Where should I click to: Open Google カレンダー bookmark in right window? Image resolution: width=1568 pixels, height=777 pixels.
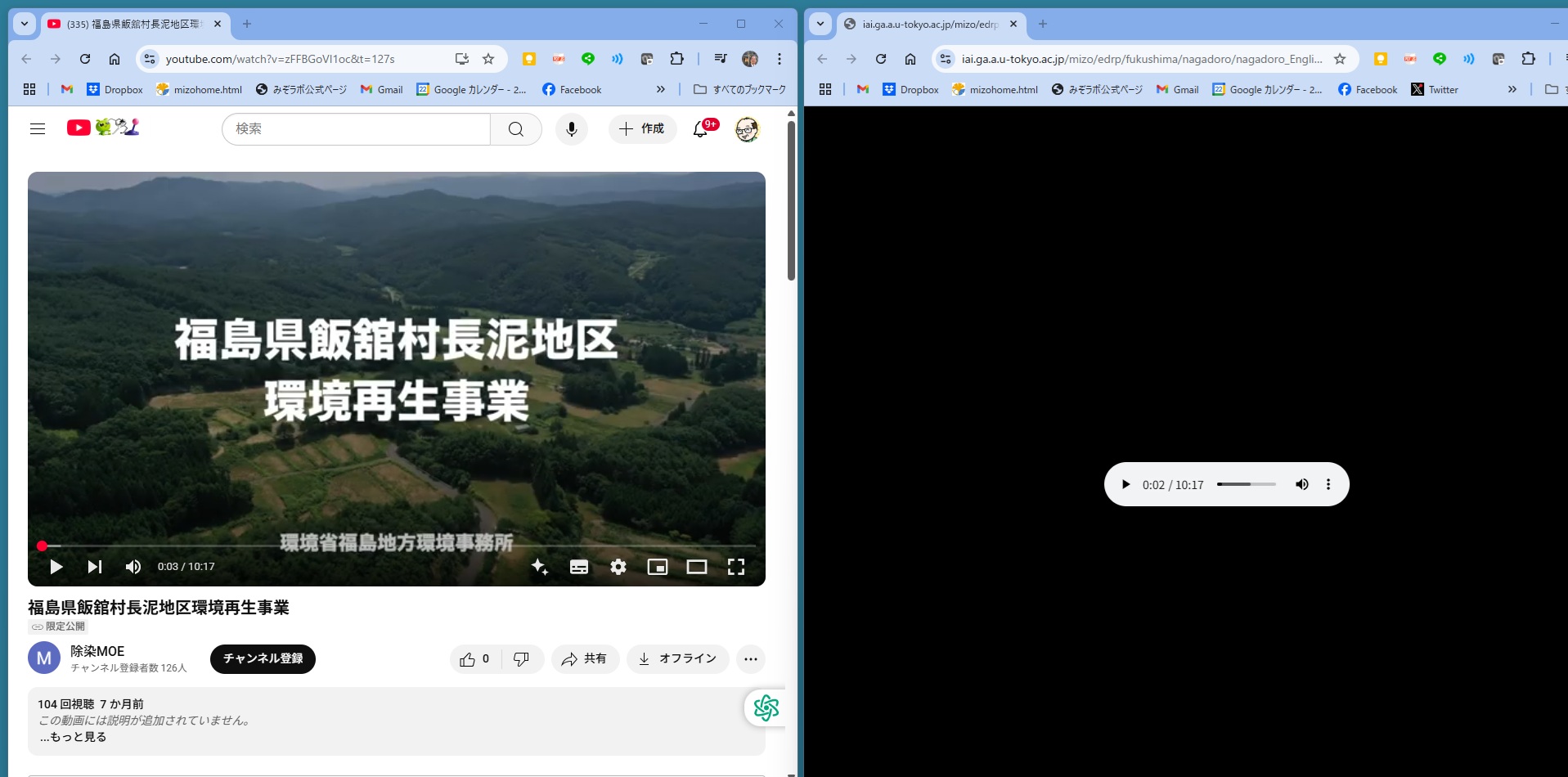click(1267, 90)
